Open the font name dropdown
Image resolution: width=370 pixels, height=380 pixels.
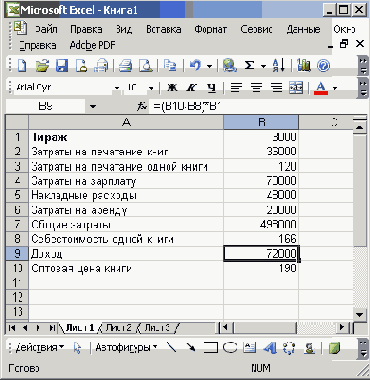(117, 88)
